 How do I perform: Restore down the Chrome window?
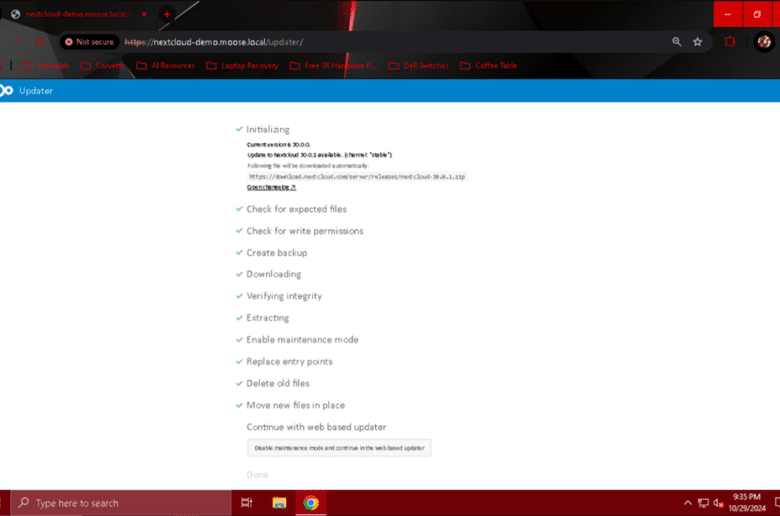click(x=757, y=14)
